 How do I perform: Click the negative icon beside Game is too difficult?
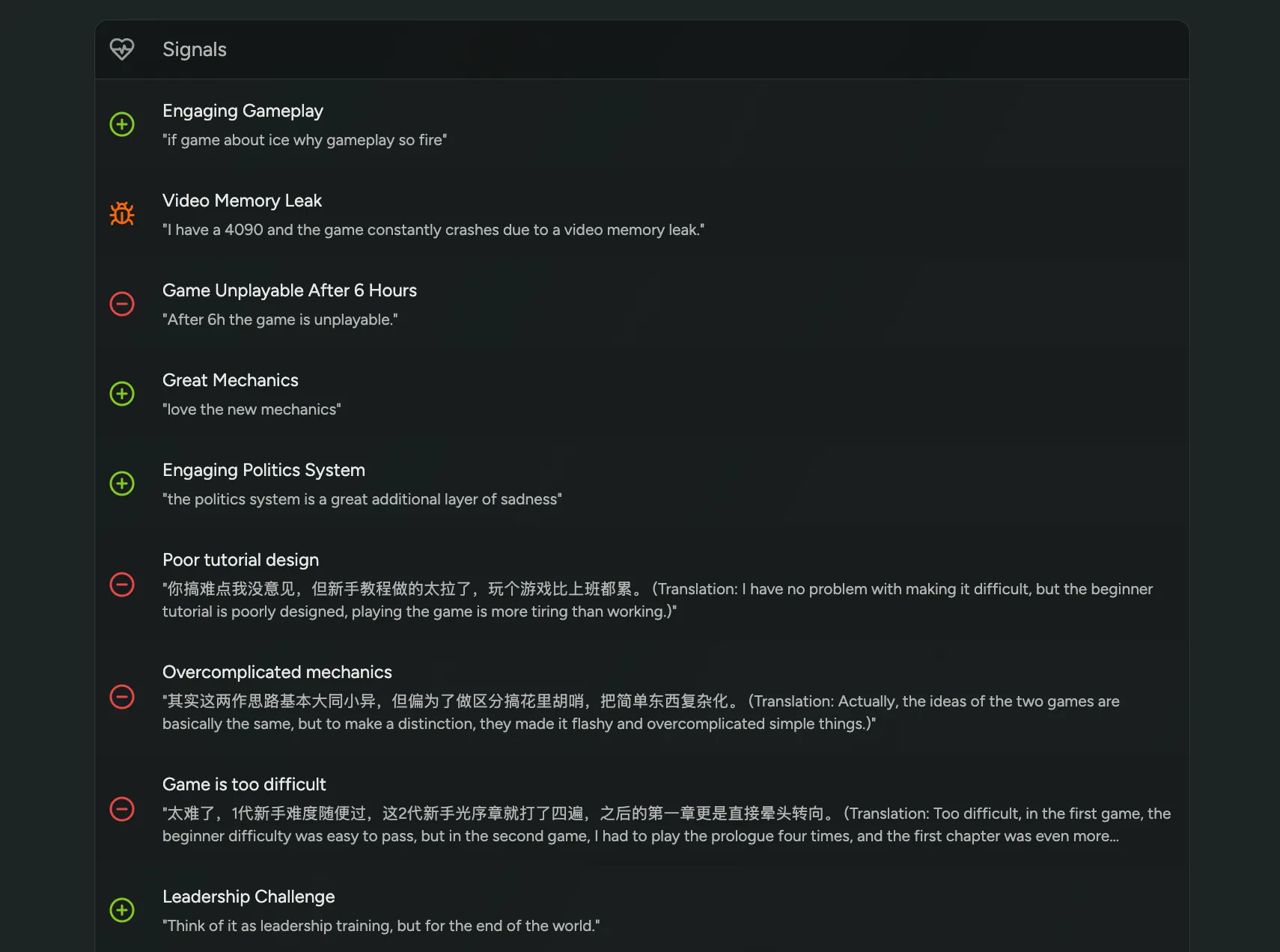(122, 809)
